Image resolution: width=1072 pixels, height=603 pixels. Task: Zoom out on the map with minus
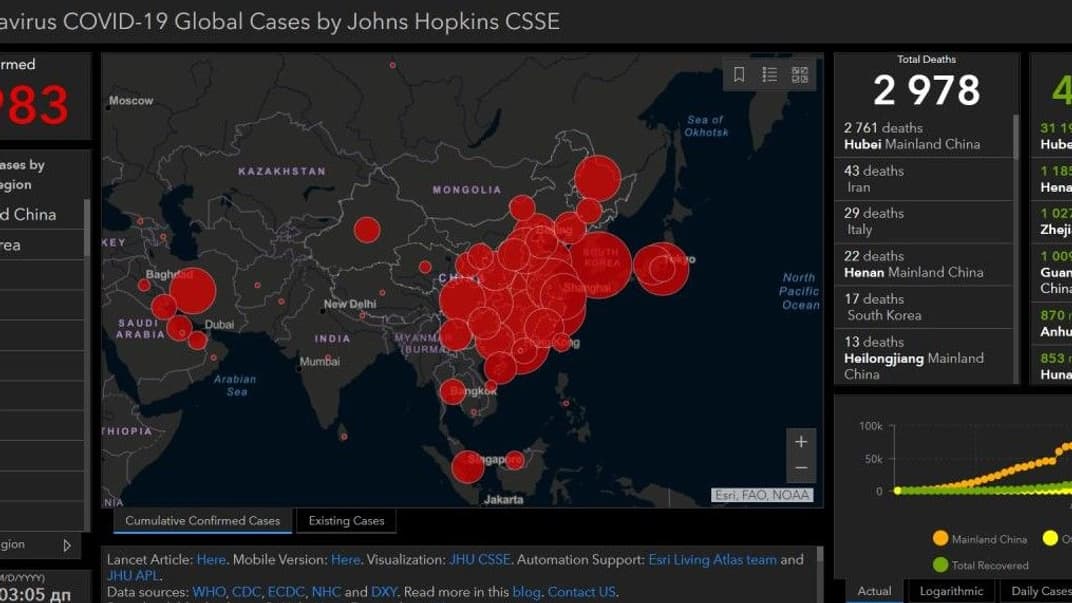800,468
